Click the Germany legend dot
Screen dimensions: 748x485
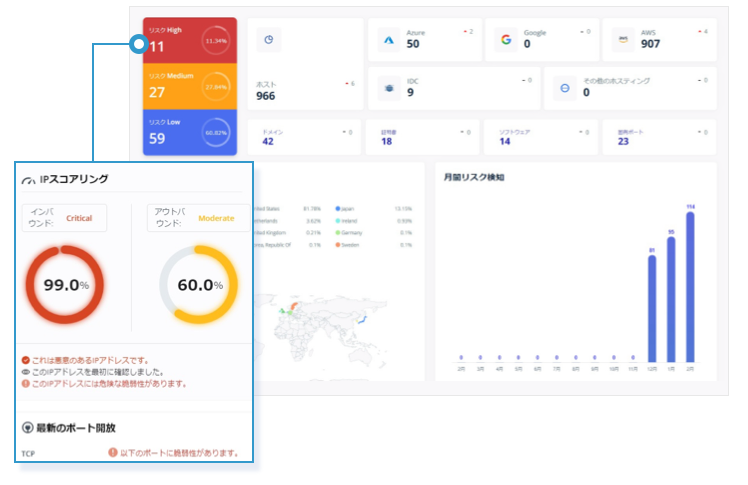point(338,233)
